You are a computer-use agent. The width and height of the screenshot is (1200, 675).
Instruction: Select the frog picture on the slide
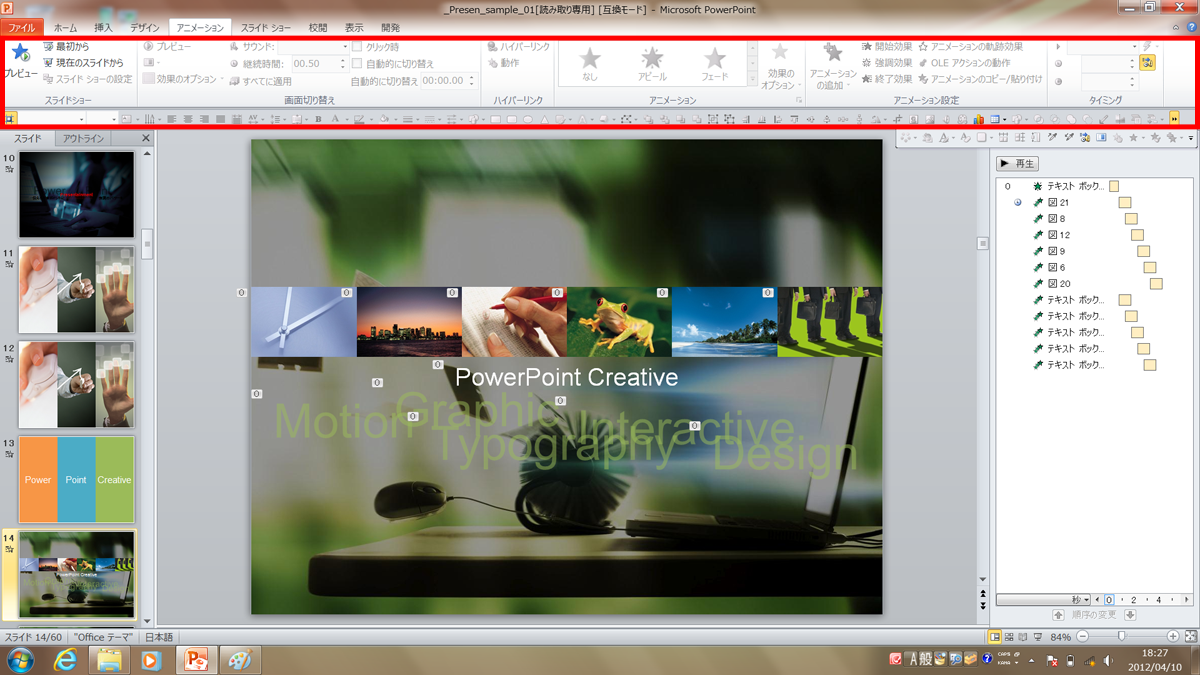[619, 322]
